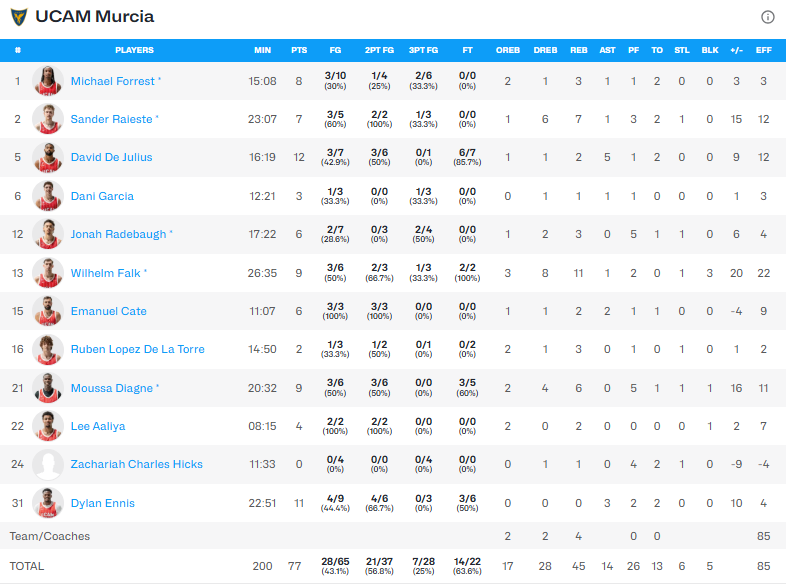Sort by 3PT FG column header
The image size is (786, 584).
pos(424,50)
